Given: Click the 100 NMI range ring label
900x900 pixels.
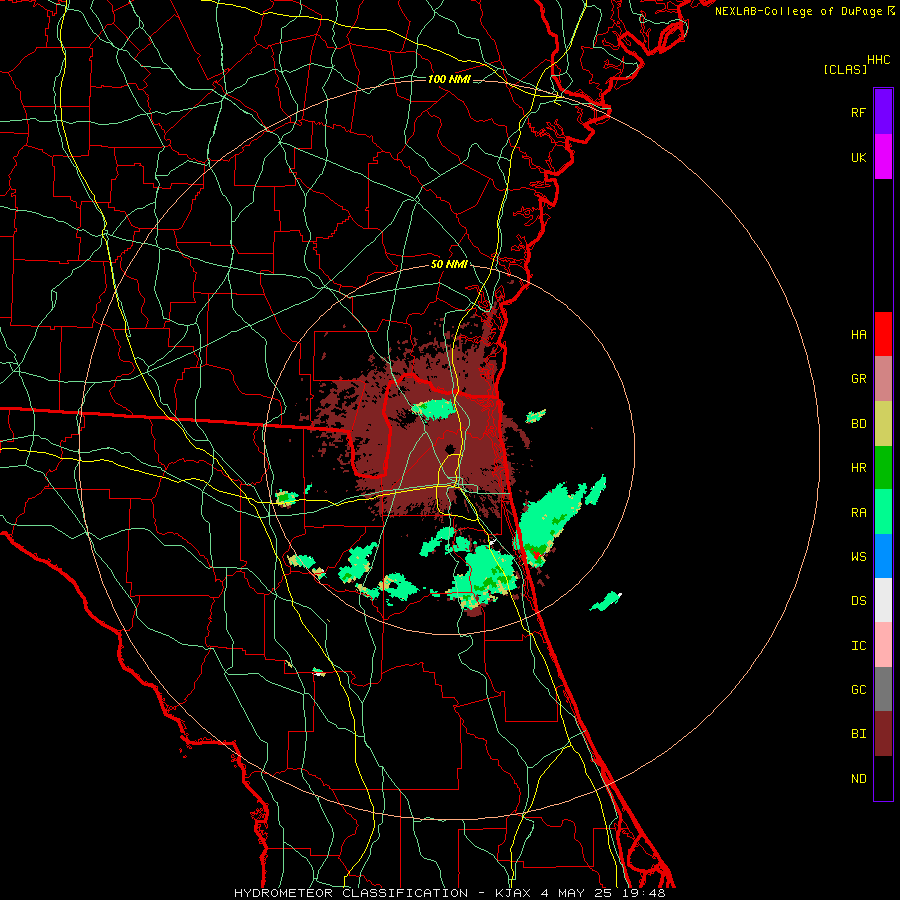Looking at the screenshot, I should pos(449,79).
